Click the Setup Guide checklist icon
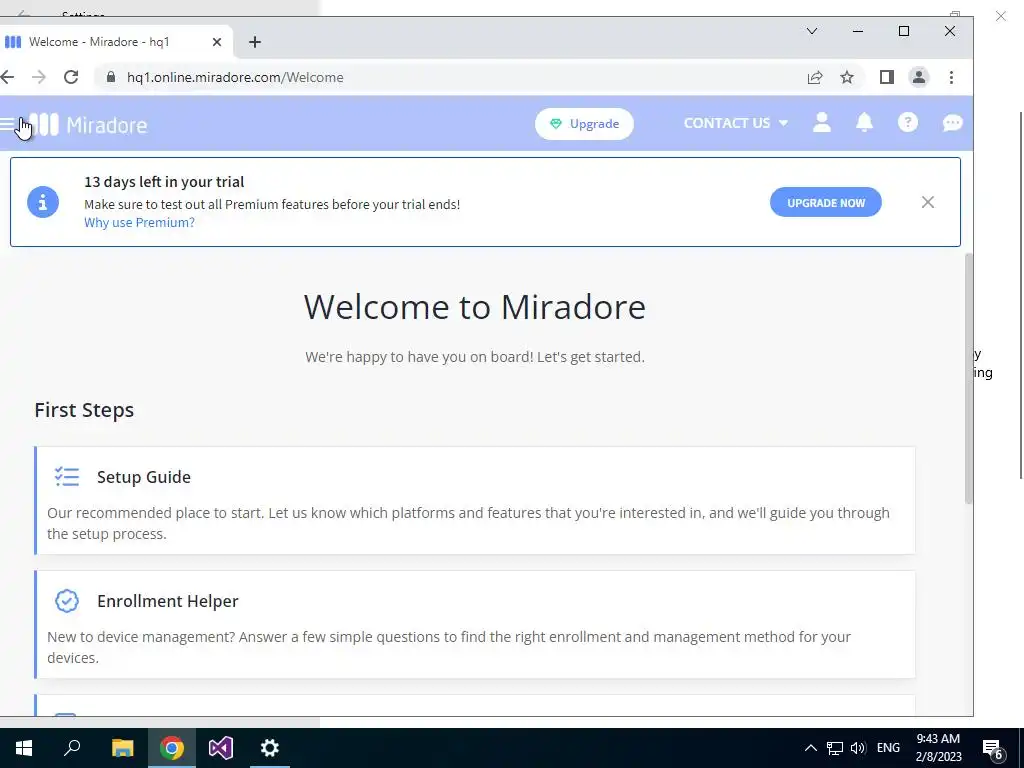Screen dimensions: 1024x768 pos(67,477)
